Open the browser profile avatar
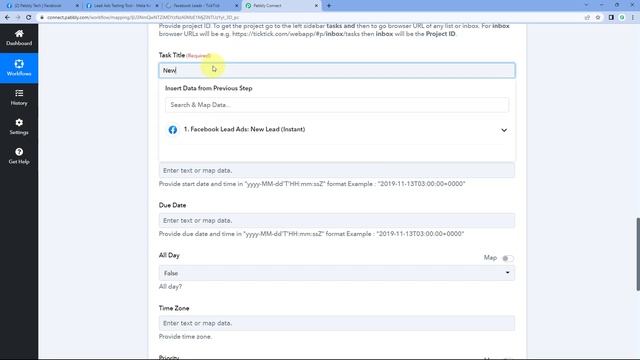This screenshot has height=360, width=640. (x=622, y=17)
